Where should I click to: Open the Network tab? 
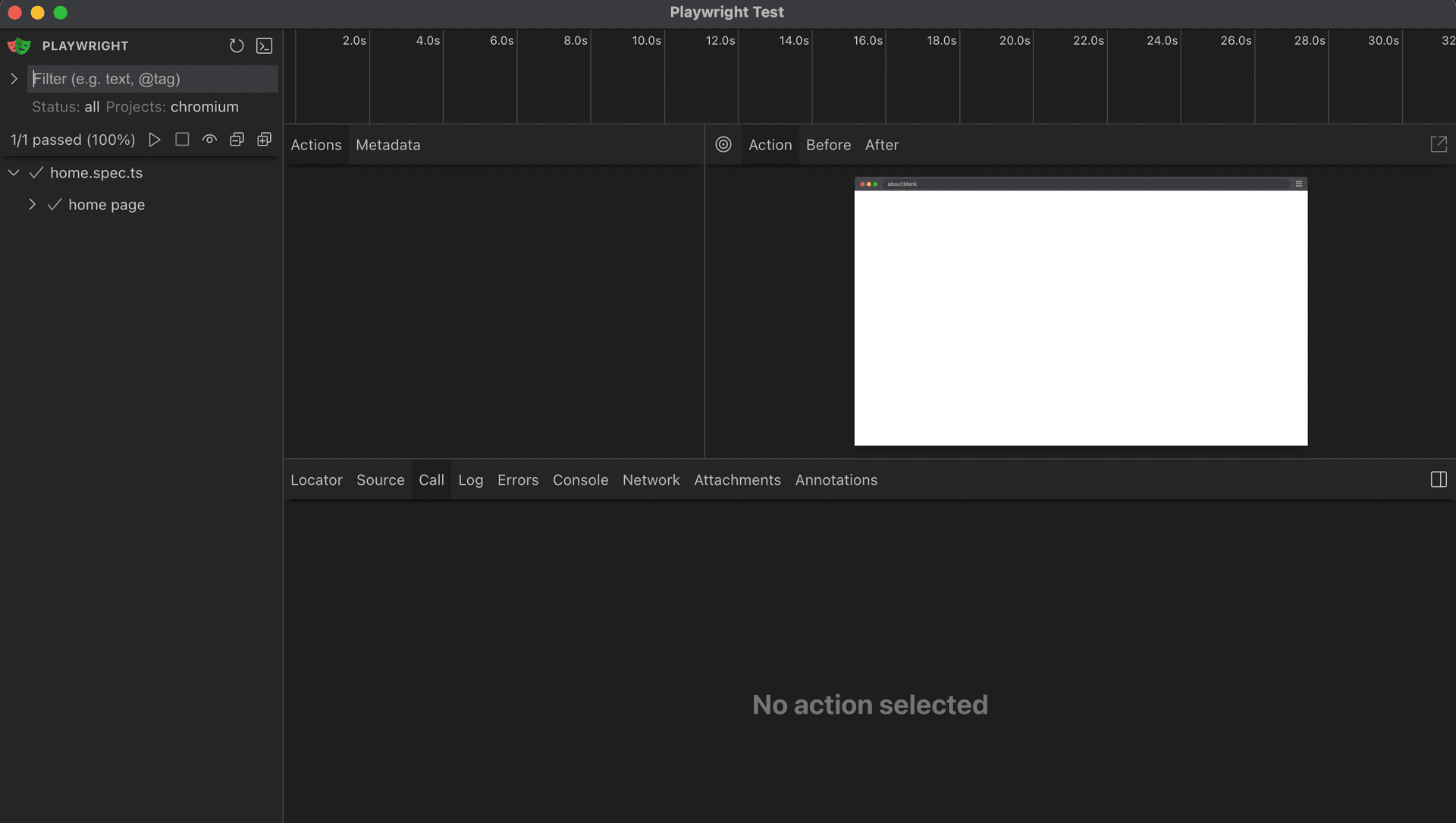point(651,480)
